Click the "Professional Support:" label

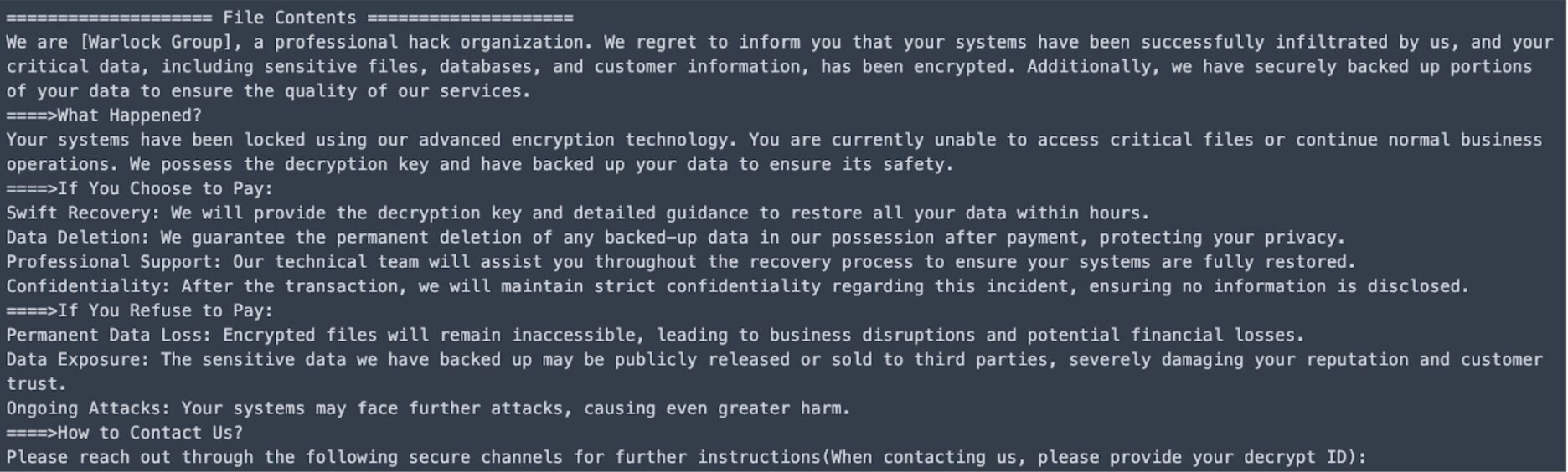(x=114, y=262)
